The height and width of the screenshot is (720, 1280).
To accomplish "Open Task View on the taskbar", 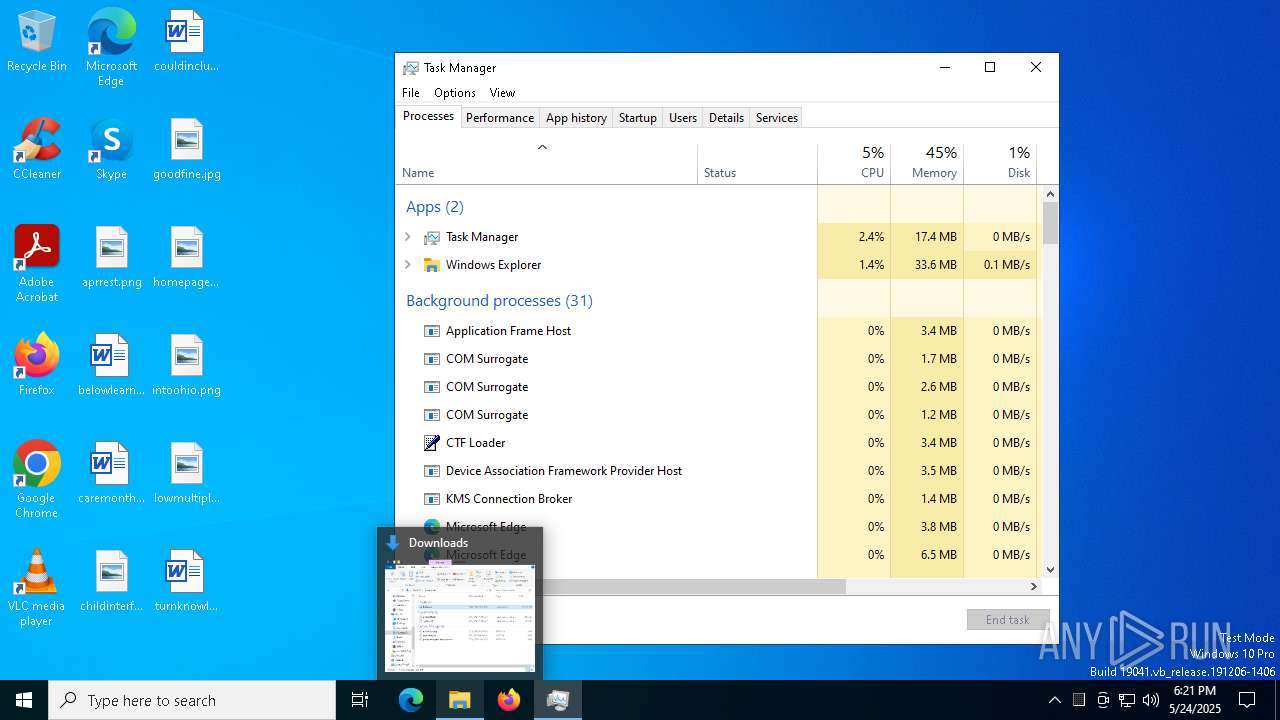I will [360, 701].
